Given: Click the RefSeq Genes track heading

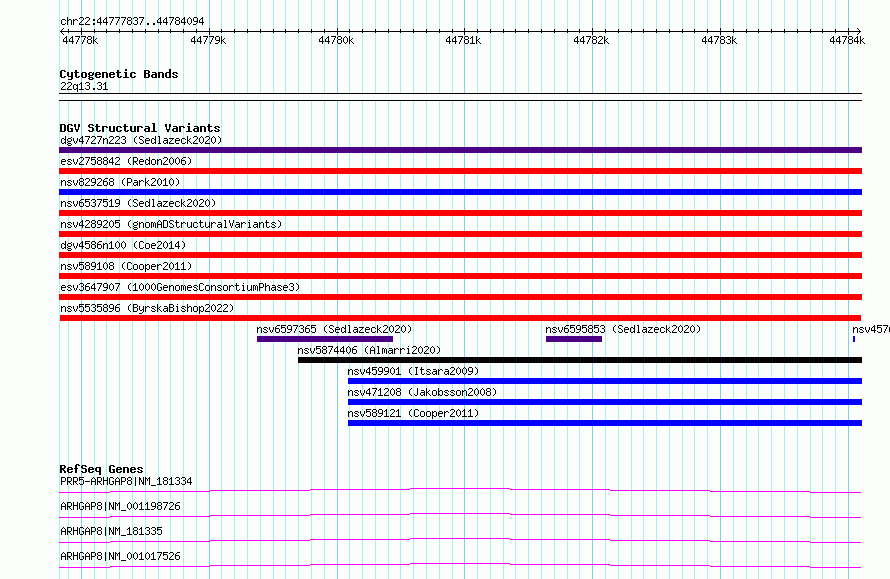Looking at the screenshot, I should click(x=101, y=469).
